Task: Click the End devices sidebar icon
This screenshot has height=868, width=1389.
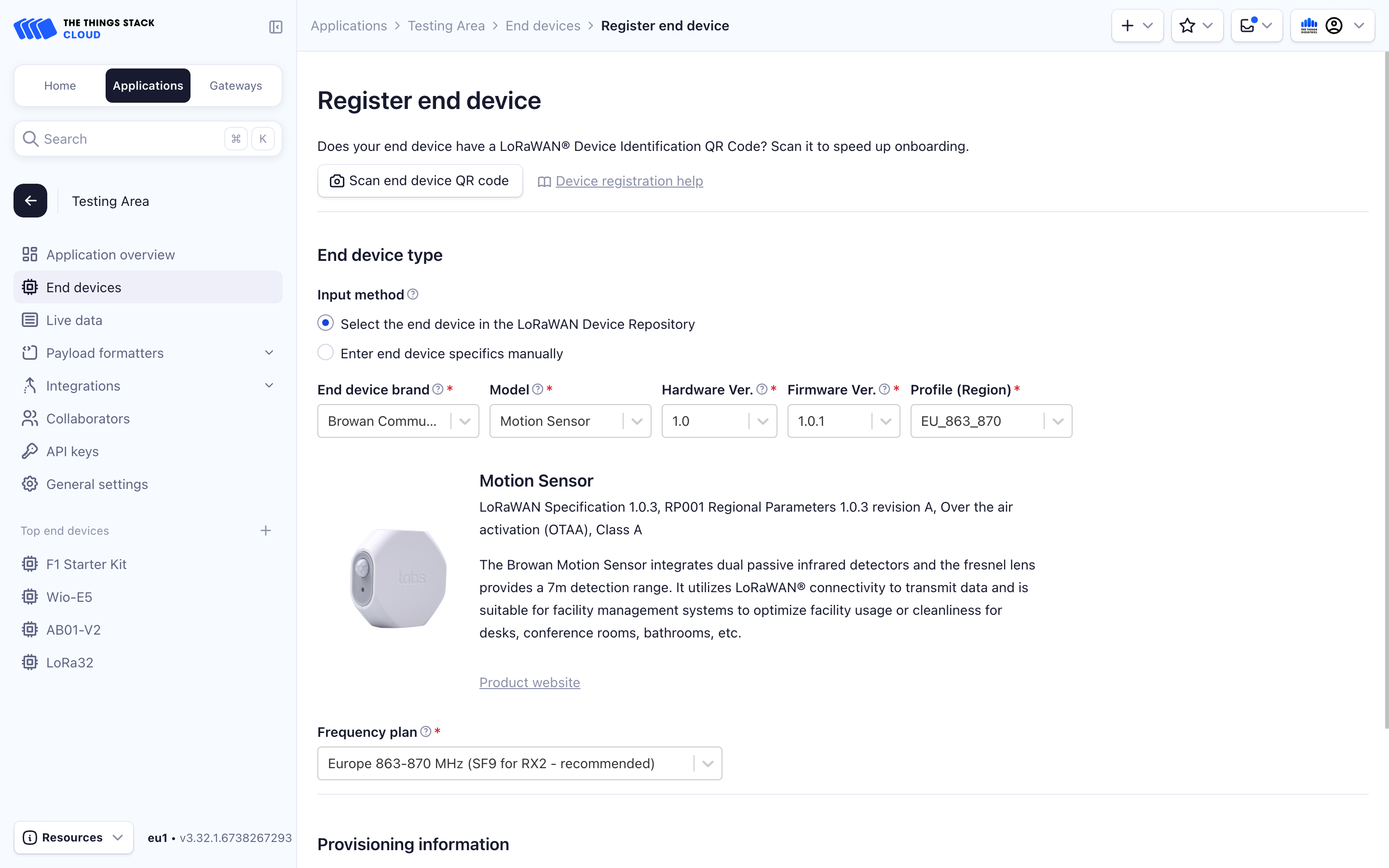Action: (29, 287)
